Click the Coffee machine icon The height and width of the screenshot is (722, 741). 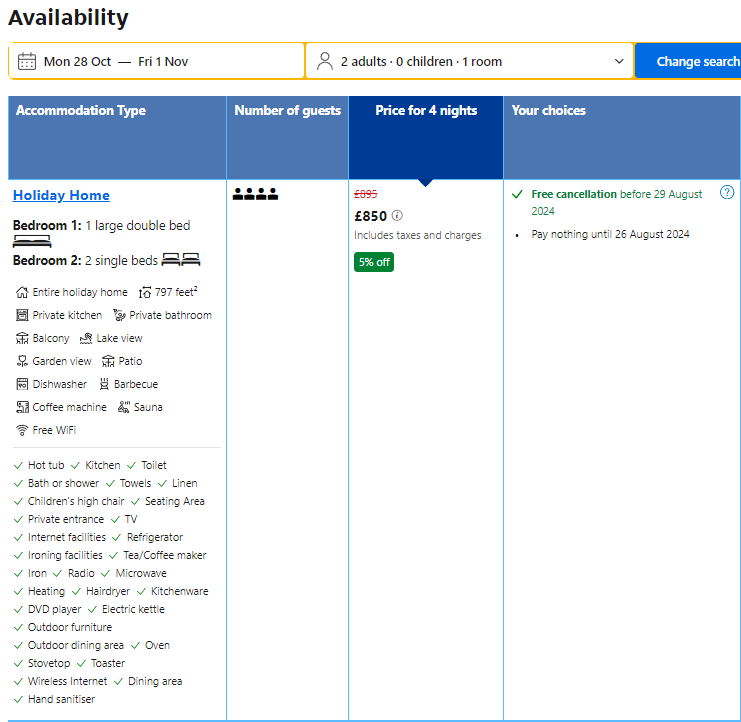tap(22, 407)
